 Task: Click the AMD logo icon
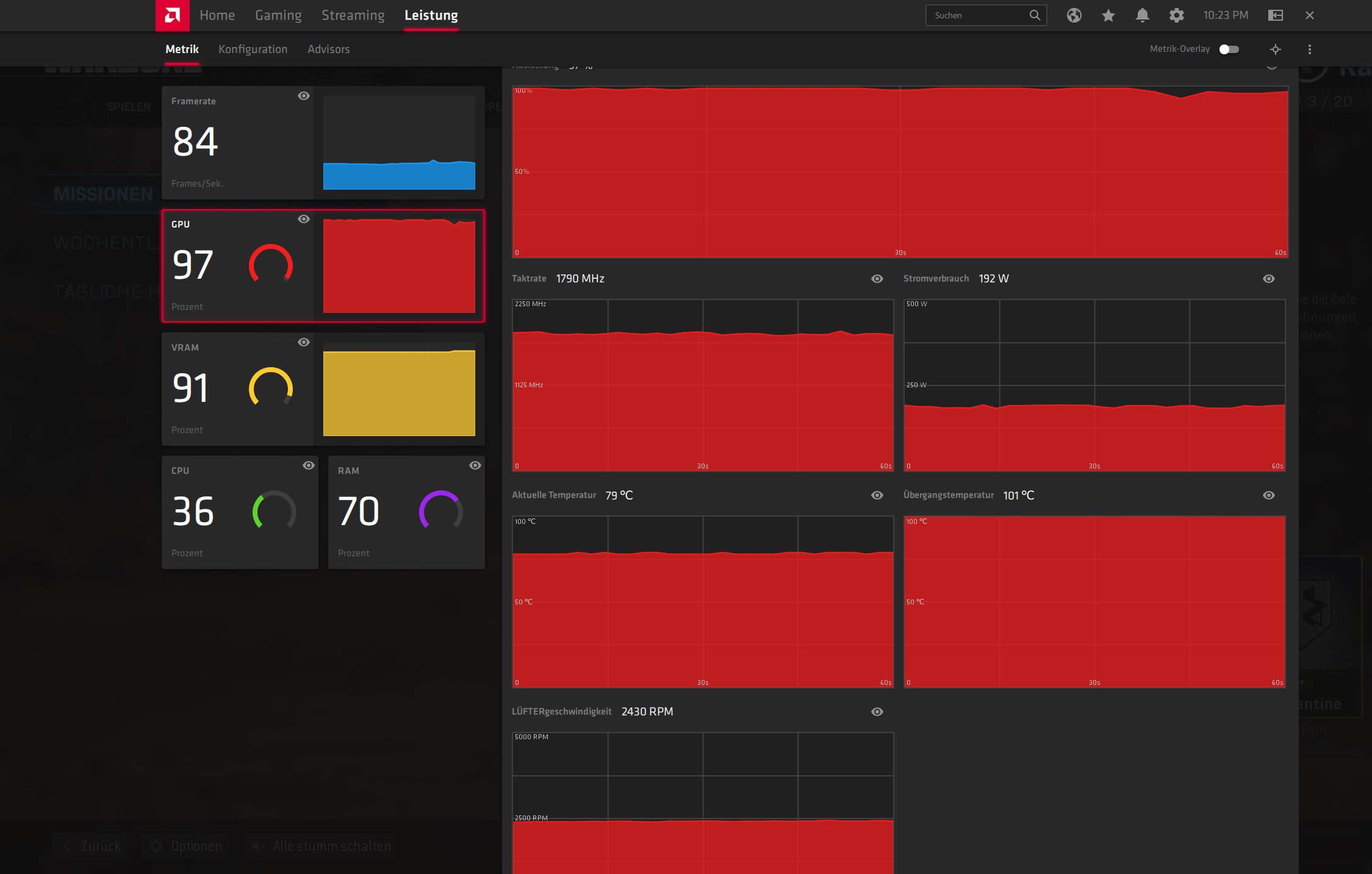[x=172, y=15]
